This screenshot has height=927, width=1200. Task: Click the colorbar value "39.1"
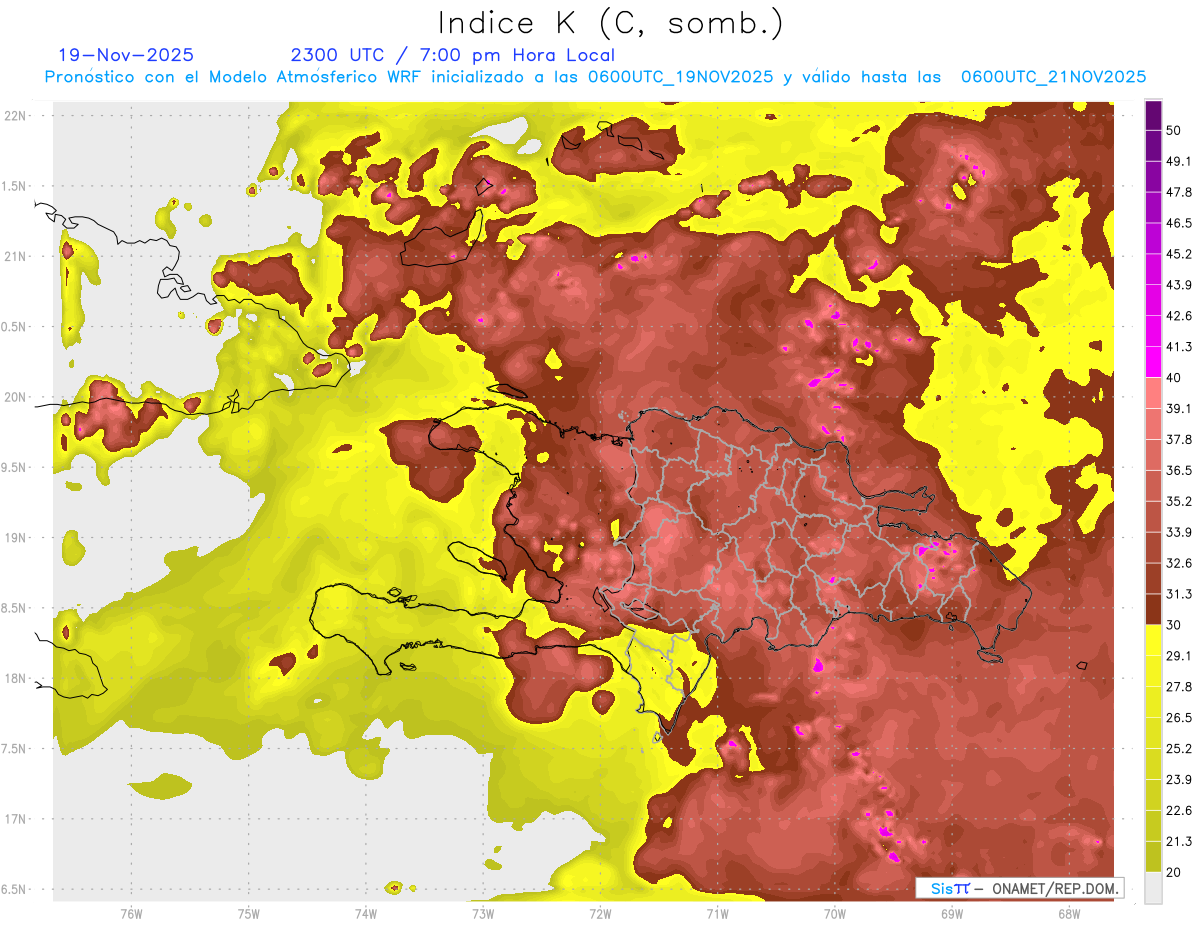pyautogui.click(x=1179, y=408)
